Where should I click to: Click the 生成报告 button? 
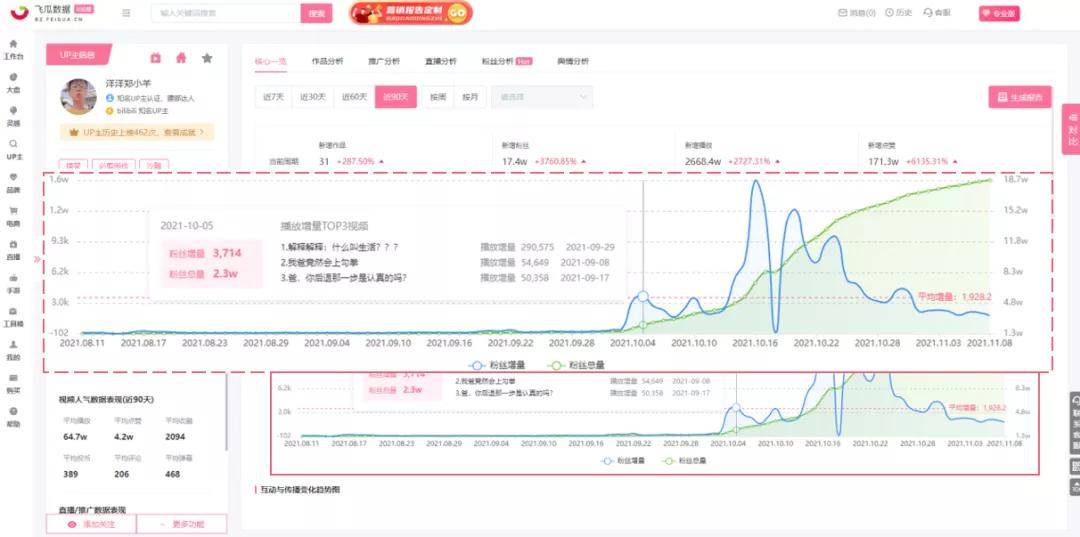[1020, 97]
